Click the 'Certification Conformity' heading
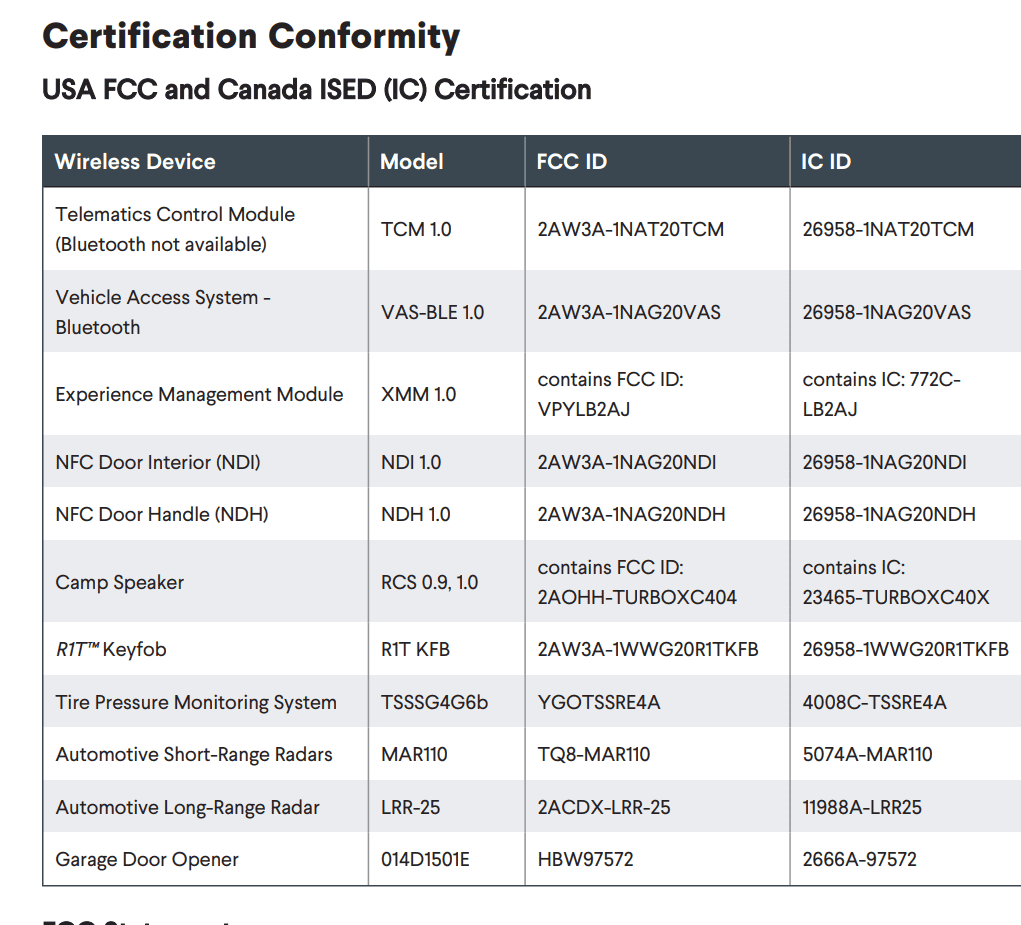Screen dimensions: 1021x925 (251, 37)
